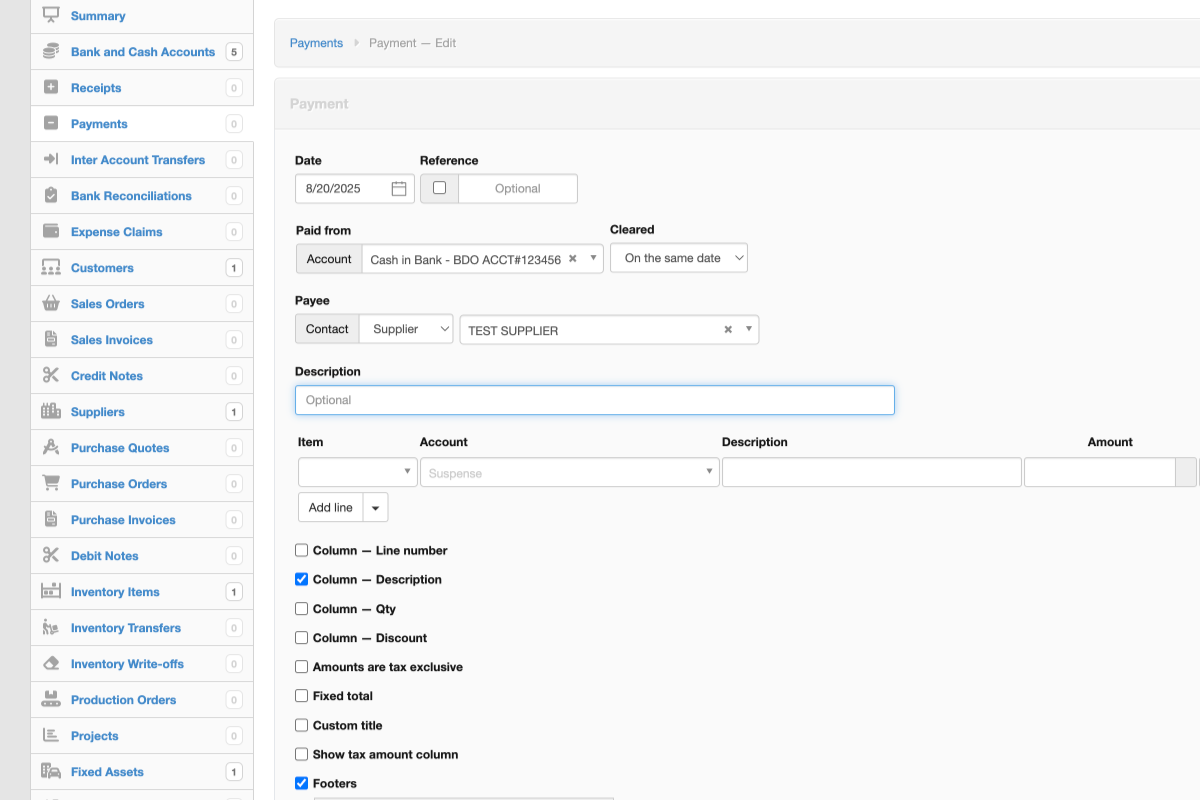Click the Payments breadcrumb link
Image resolution: width=1200 pixels, height=800 pixels.
(x=316, y=43)
